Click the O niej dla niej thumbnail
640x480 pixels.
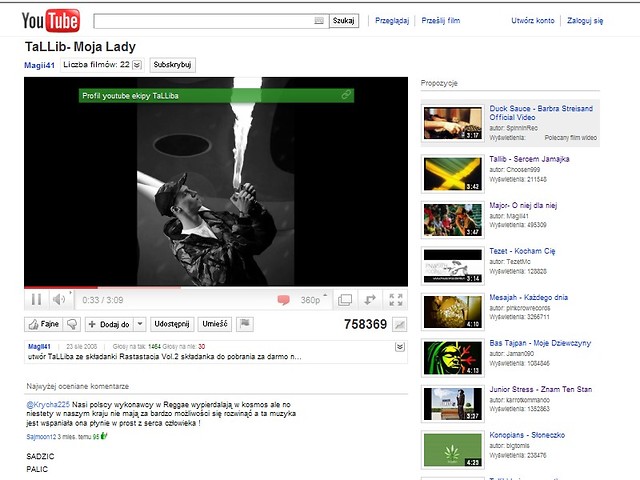453,220
